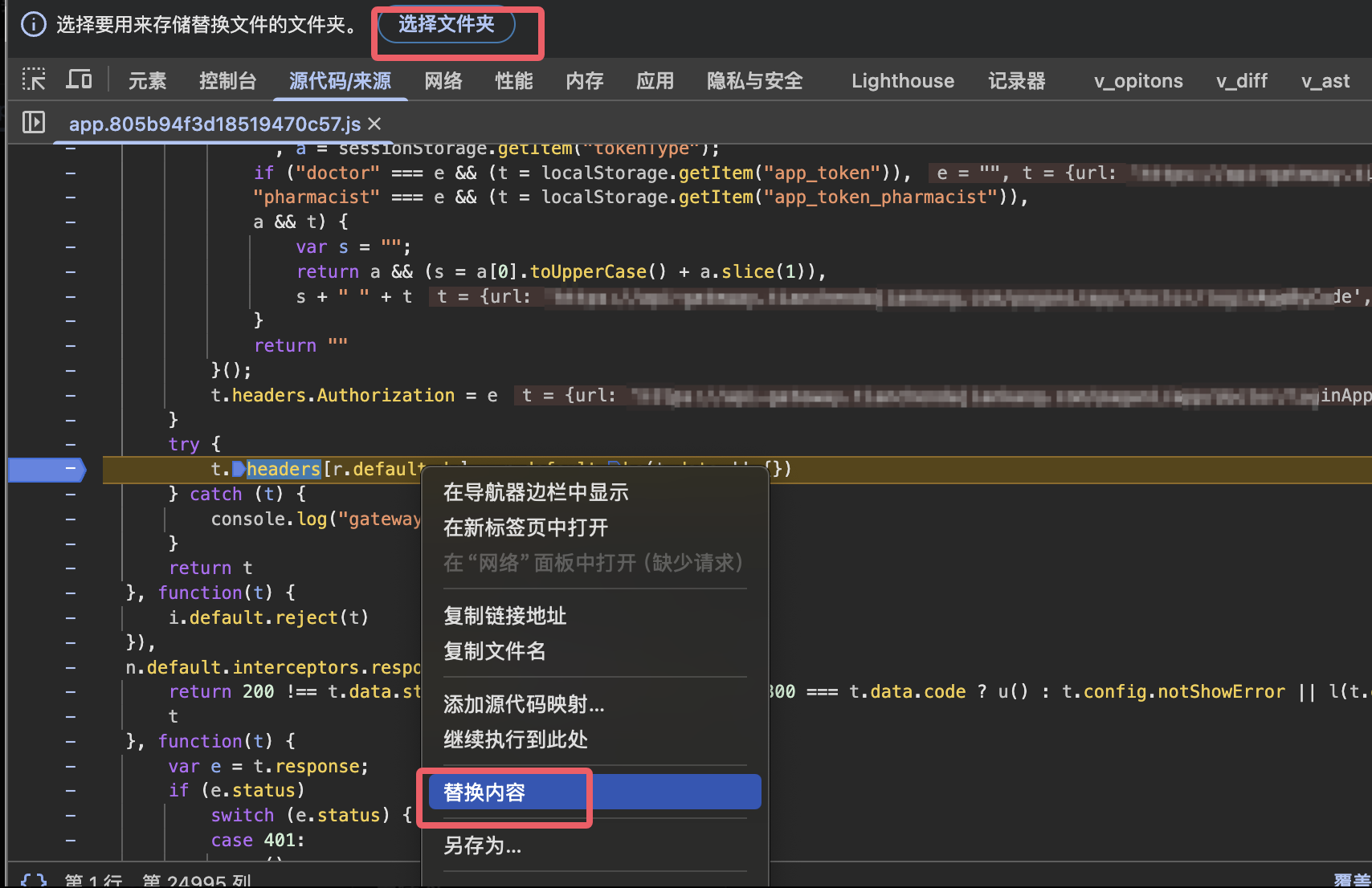Click the element inspector picker icon
Screen dimensions: 1372x888
tap(33, 79)
